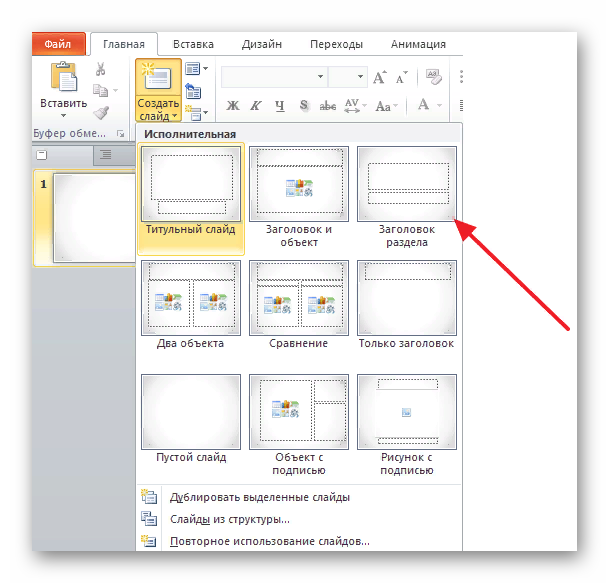Toggle strikethrough abc formatting
The height and width of the screenshot is (583, 609).
pyautogui.click(x=328, y=106)
